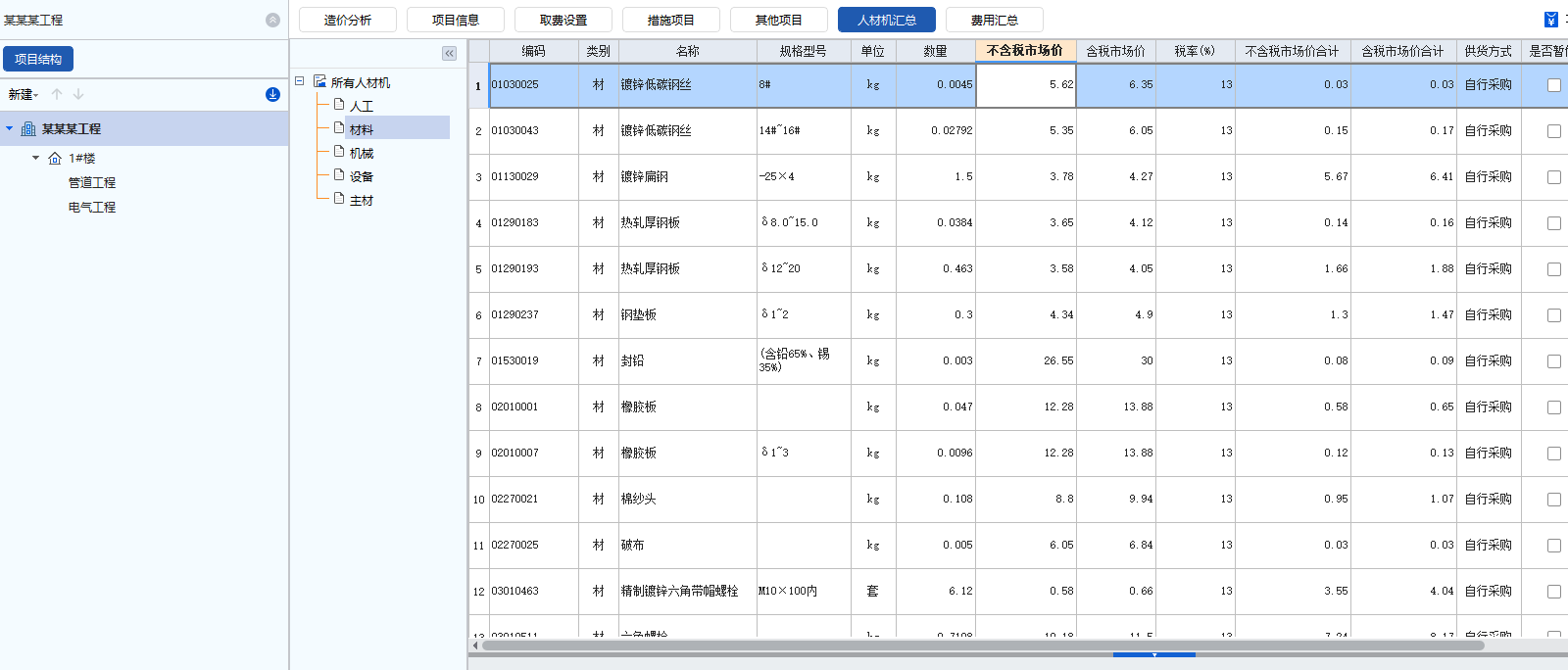
Task: Tick the checkbox for 封铅 row
Action: [x=1554, y=361]
